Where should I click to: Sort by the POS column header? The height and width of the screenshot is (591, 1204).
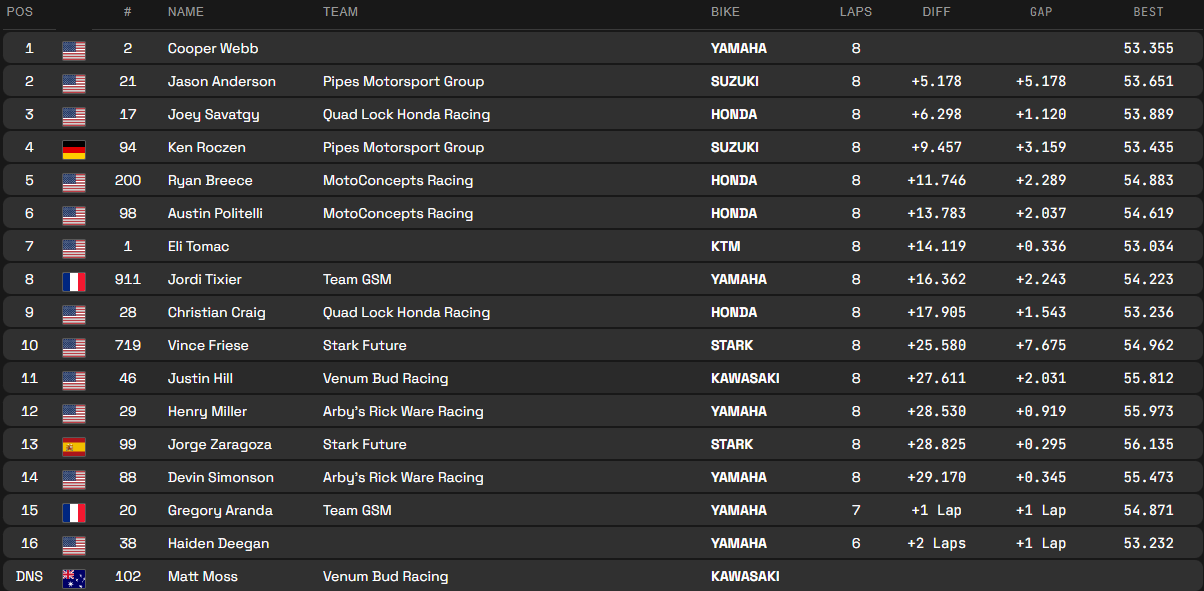[19, 12]
